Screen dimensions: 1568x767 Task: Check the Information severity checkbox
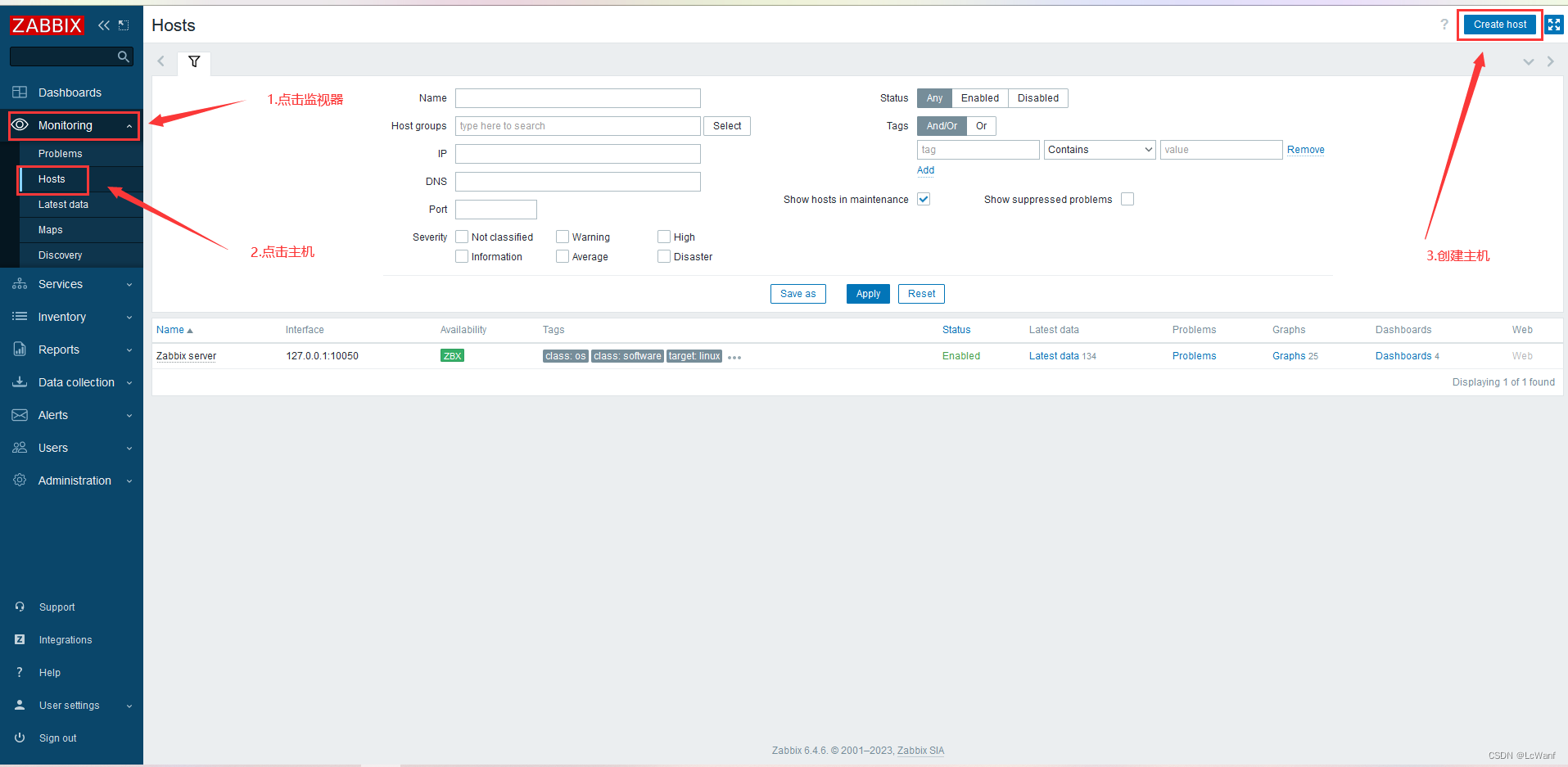(x=462, y=256)
